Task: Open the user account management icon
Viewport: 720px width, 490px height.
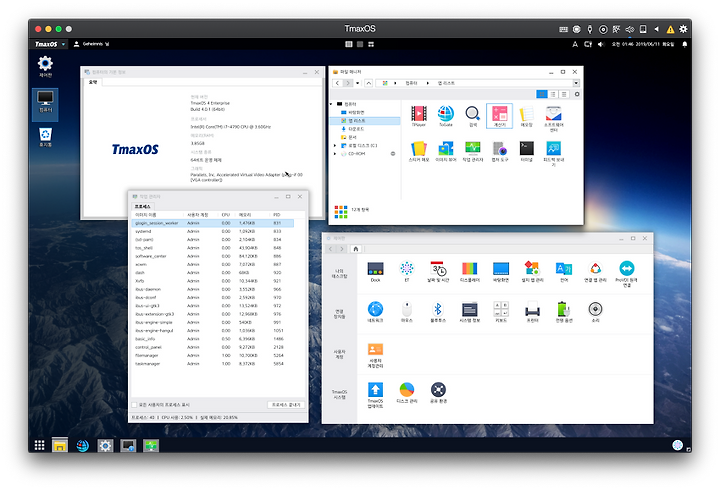Action: coord(375,349)
